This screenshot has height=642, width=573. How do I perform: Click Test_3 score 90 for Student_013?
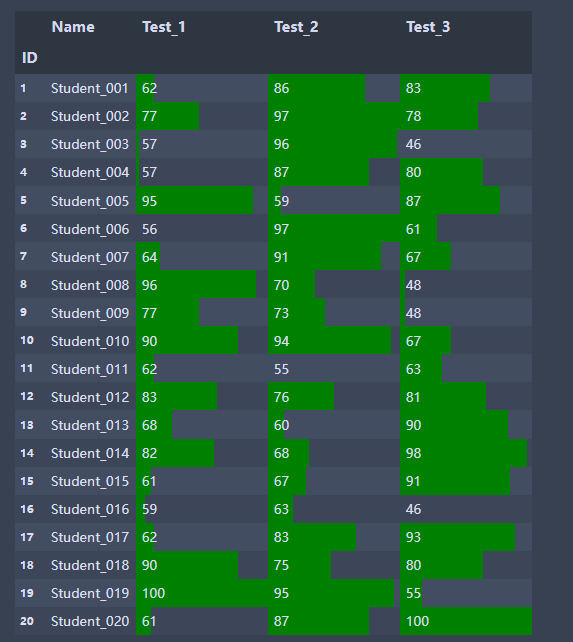(466, 425)
